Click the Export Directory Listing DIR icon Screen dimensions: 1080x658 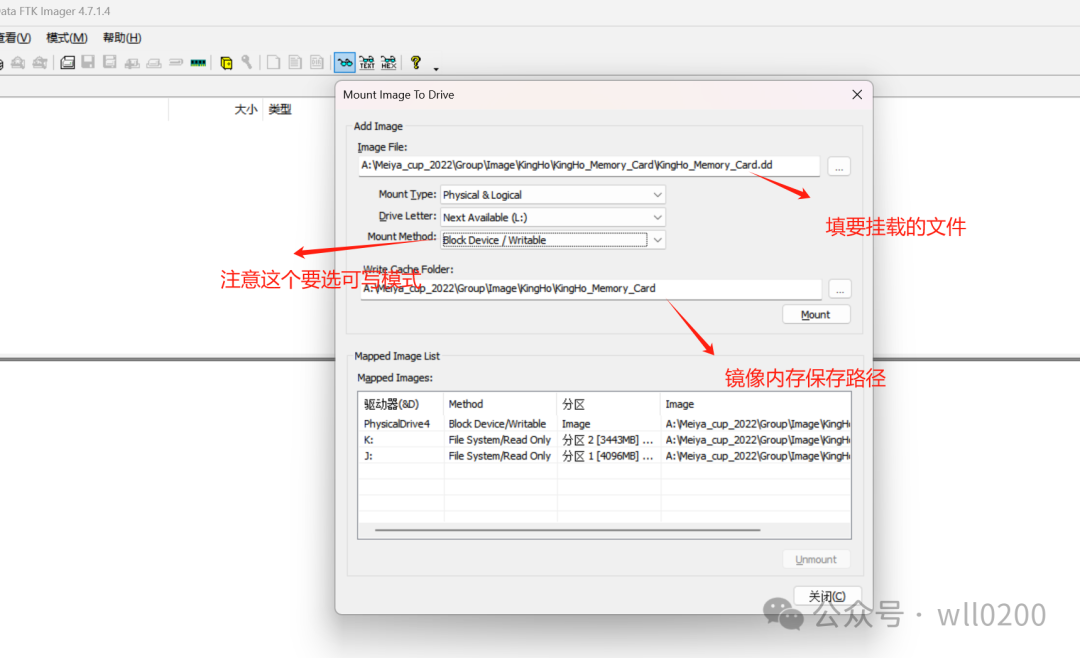click(x=316, y=63)
